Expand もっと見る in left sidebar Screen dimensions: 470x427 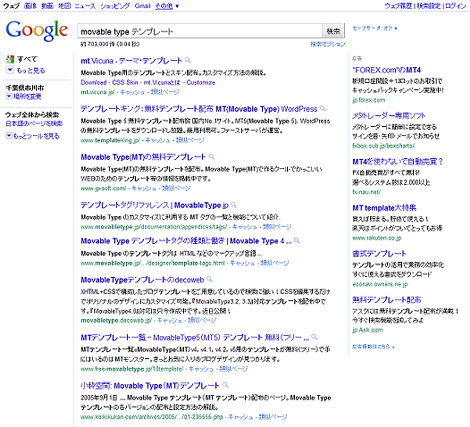10,70
